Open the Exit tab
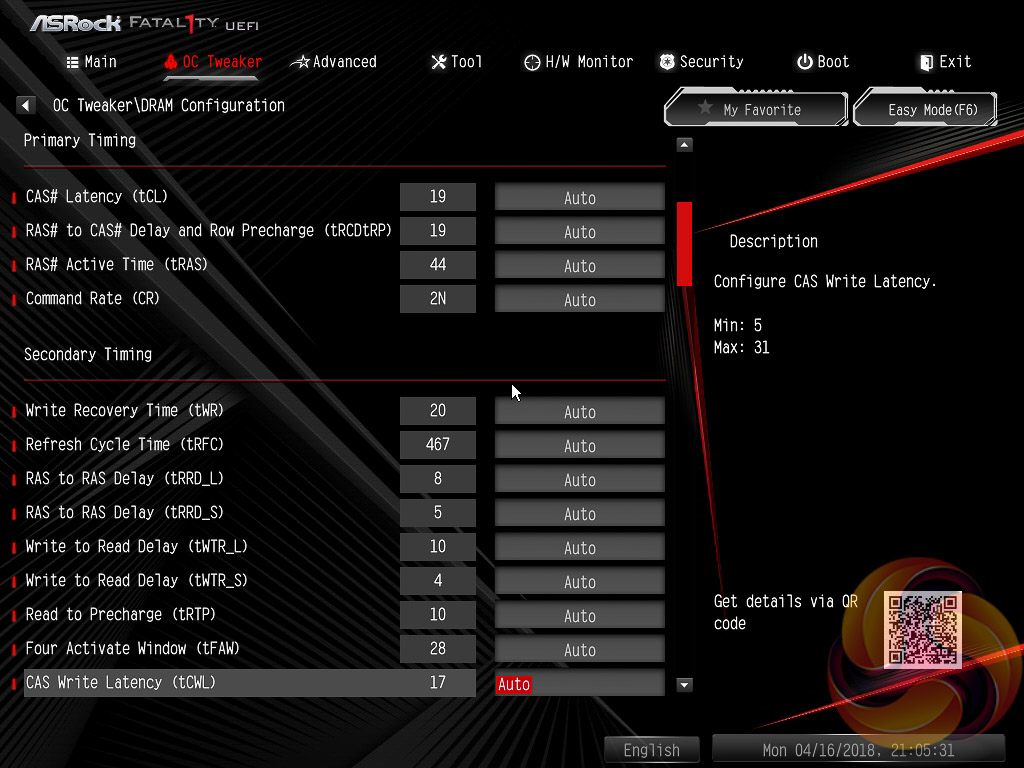The image size is (1024, 768). pos(945,62)
